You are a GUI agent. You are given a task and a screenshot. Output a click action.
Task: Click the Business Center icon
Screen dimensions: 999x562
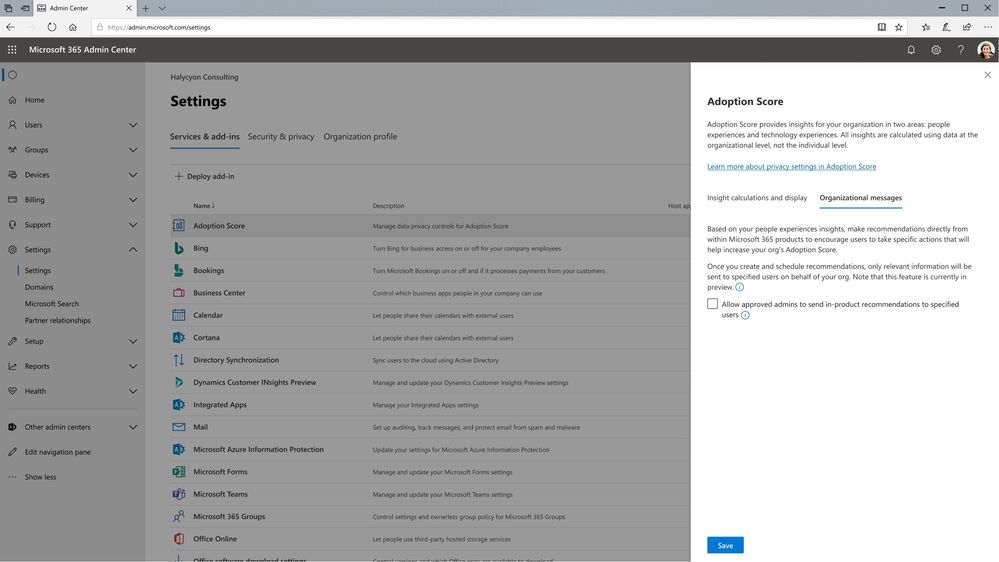(179, 292)
